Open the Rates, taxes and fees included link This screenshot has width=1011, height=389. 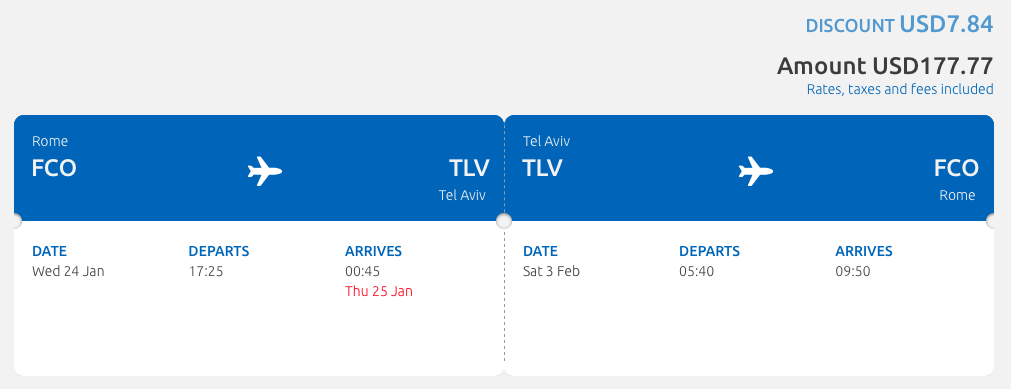[x=900, y=89]
